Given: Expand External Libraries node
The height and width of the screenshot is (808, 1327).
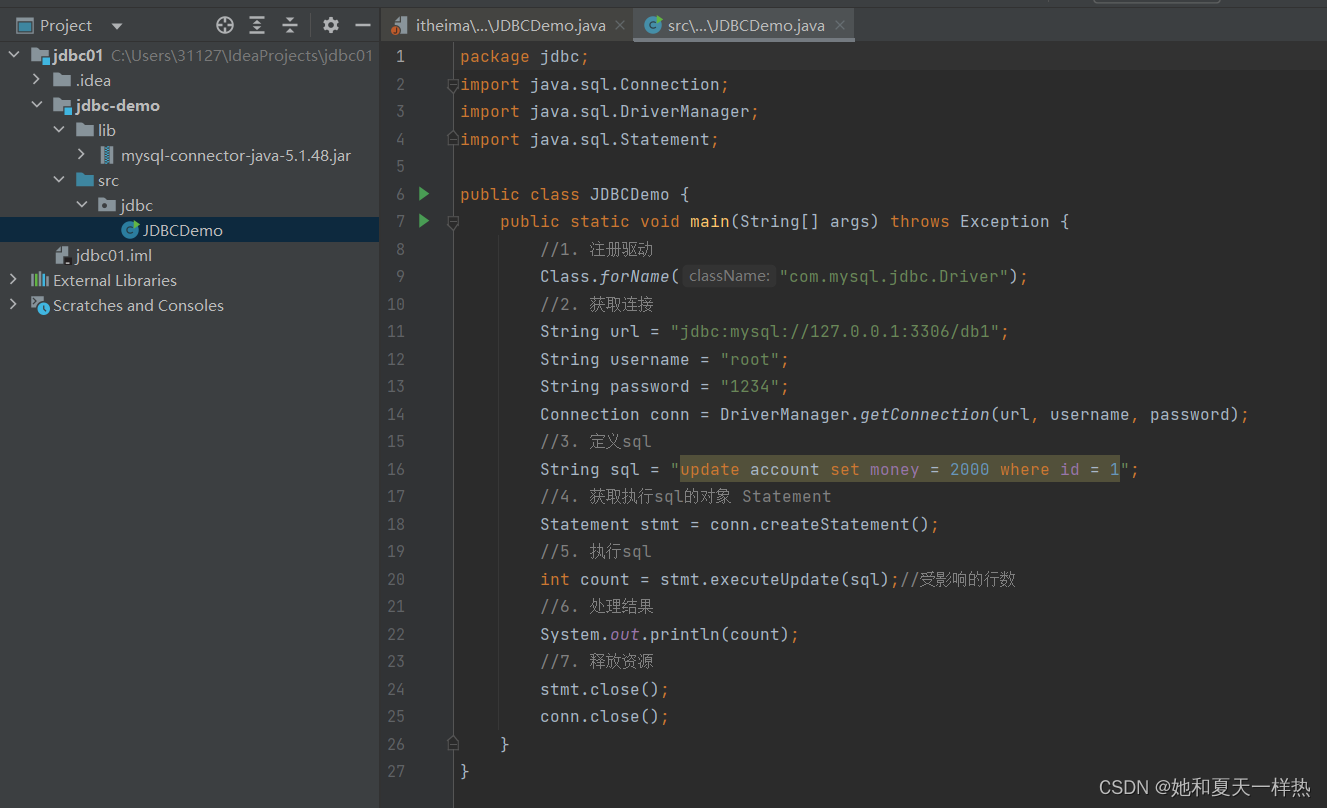Looking at the screenshot, I should pos(13,280).
